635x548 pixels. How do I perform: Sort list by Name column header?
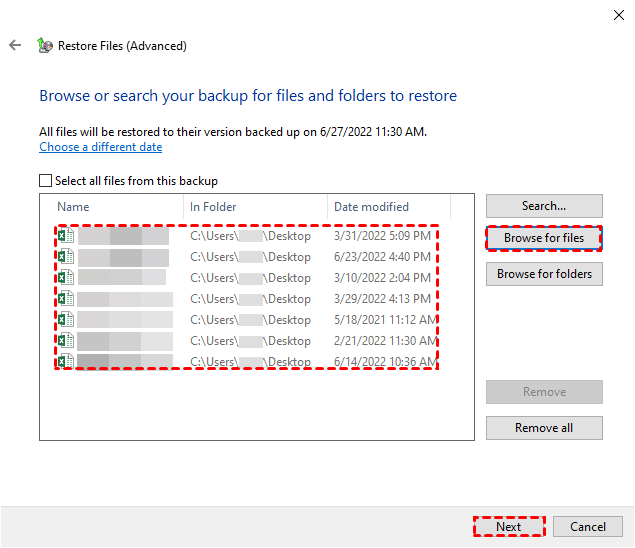[112, 207]
